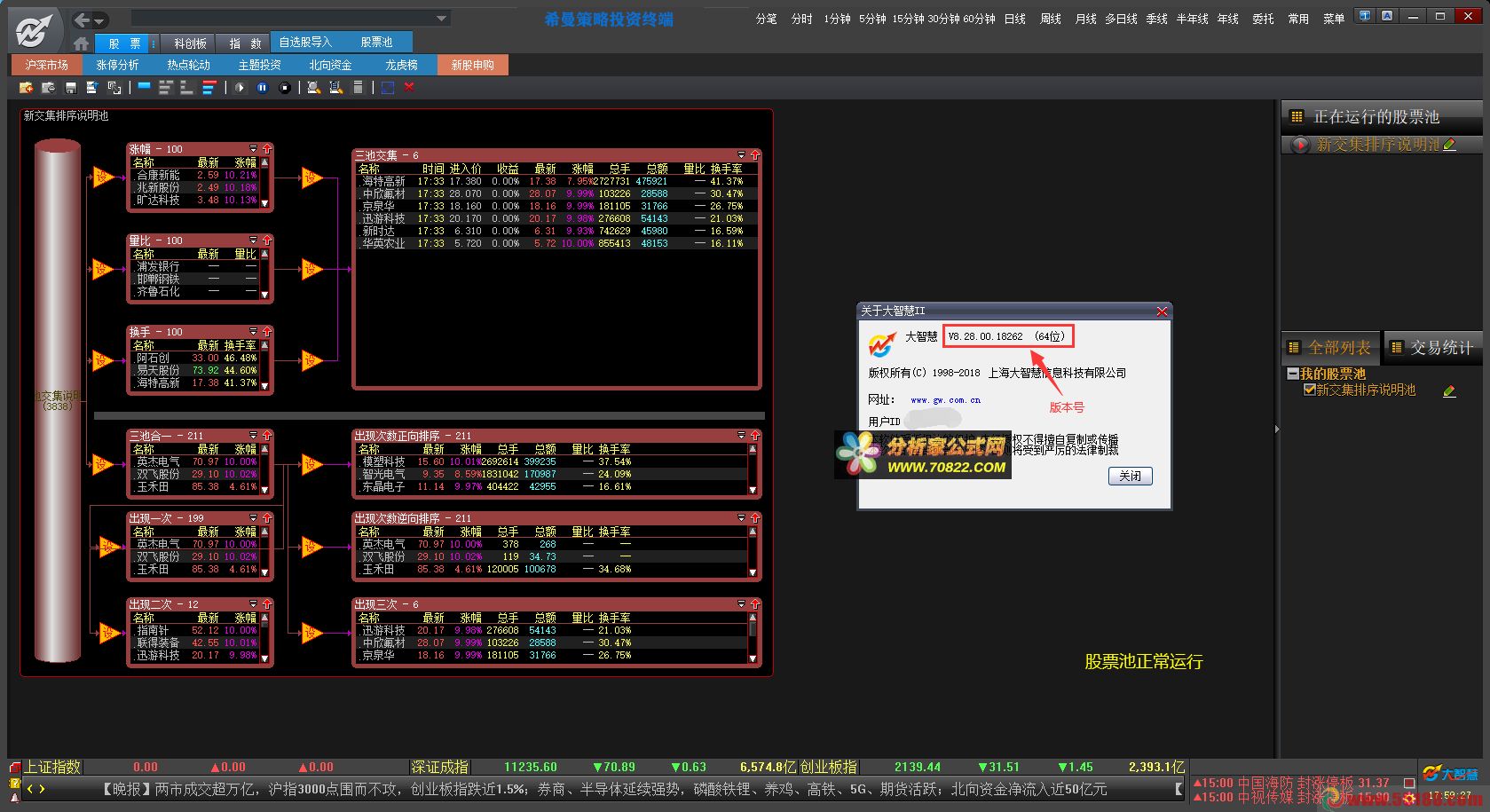Click the blue fullscreen frame toolbar icon

[388, 88]
